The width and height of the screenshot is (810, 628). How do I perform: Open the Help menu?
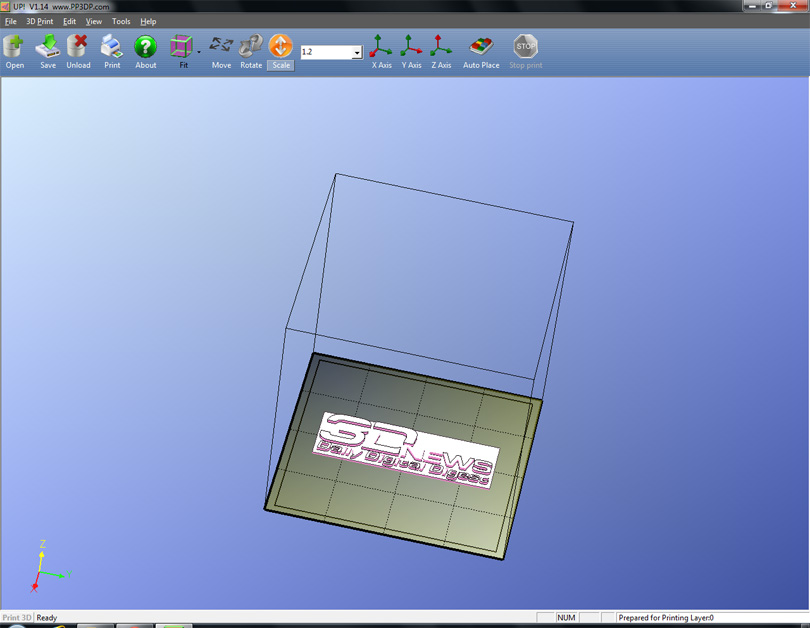point(148,21)
